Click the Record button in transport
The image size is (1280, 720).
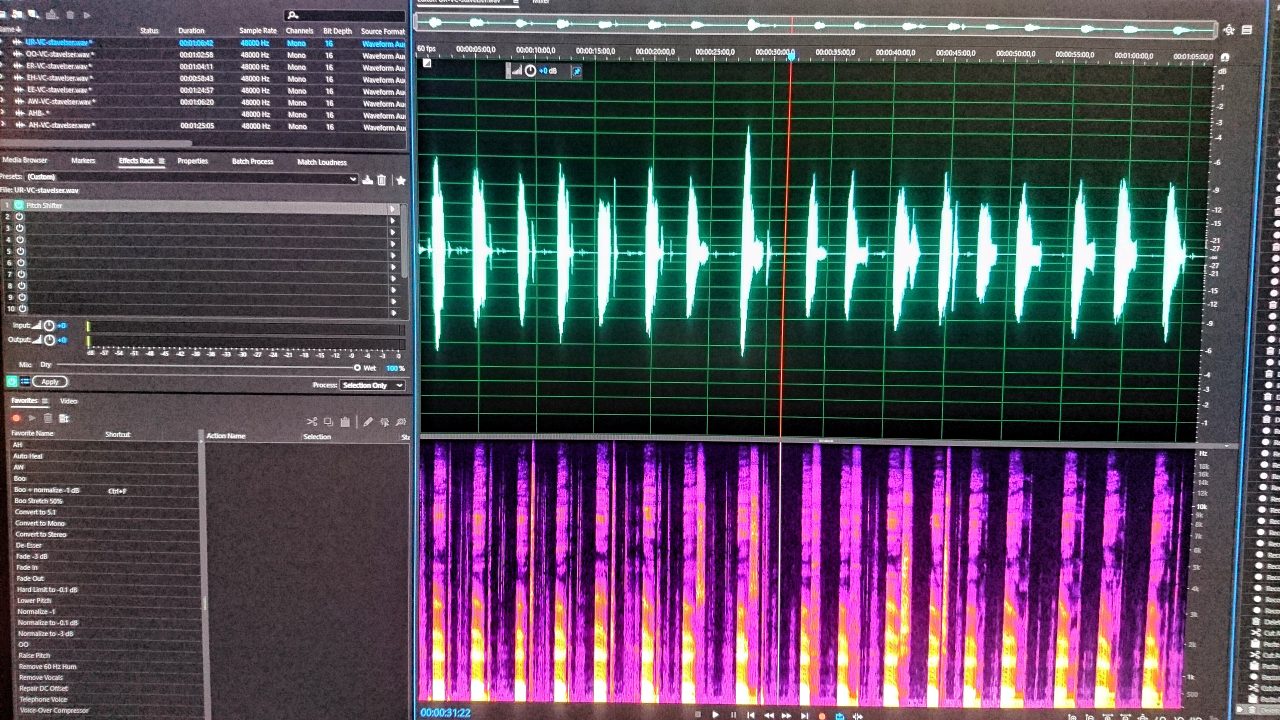822,715
